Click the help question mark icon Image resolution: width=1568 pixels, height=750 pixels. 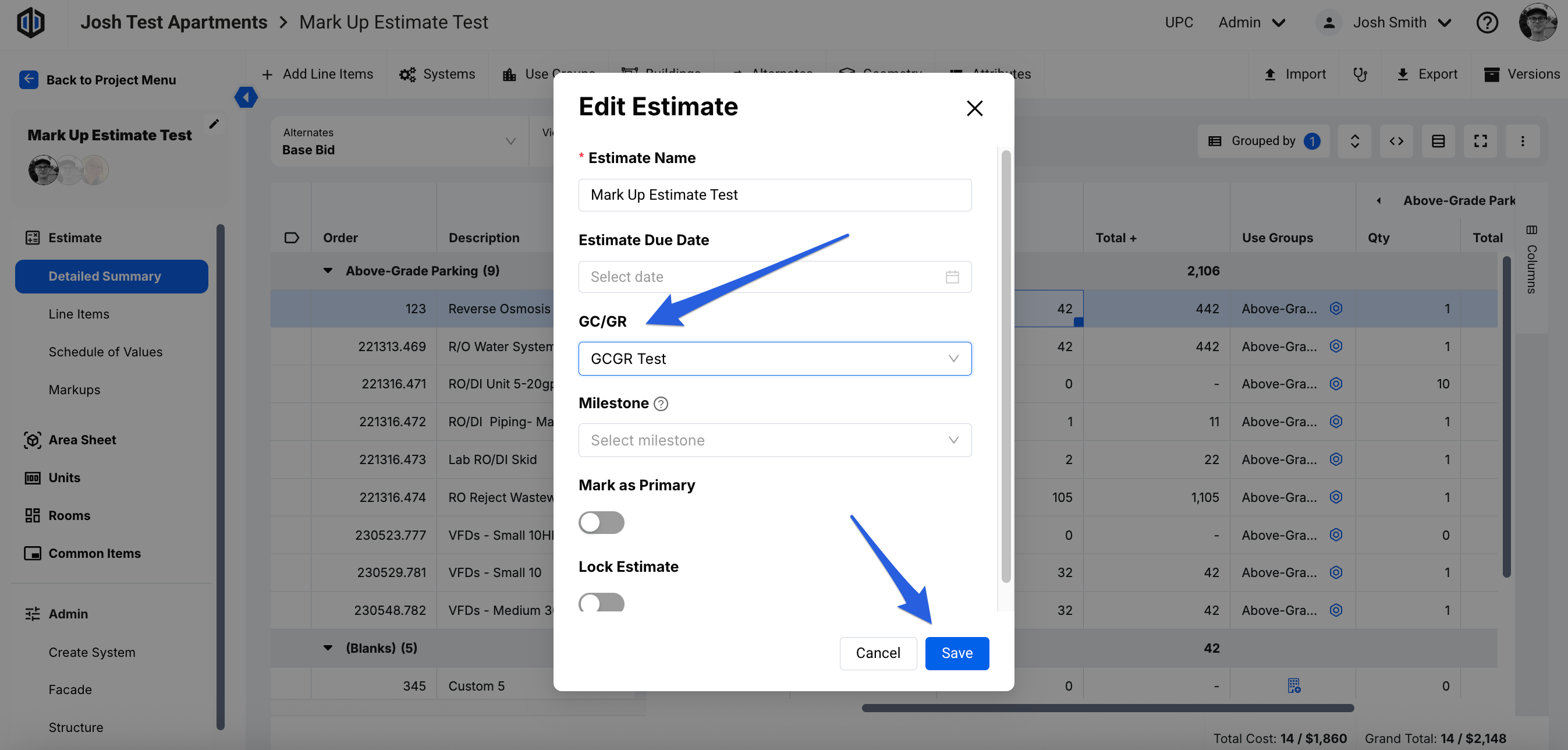pos(1487,23)
